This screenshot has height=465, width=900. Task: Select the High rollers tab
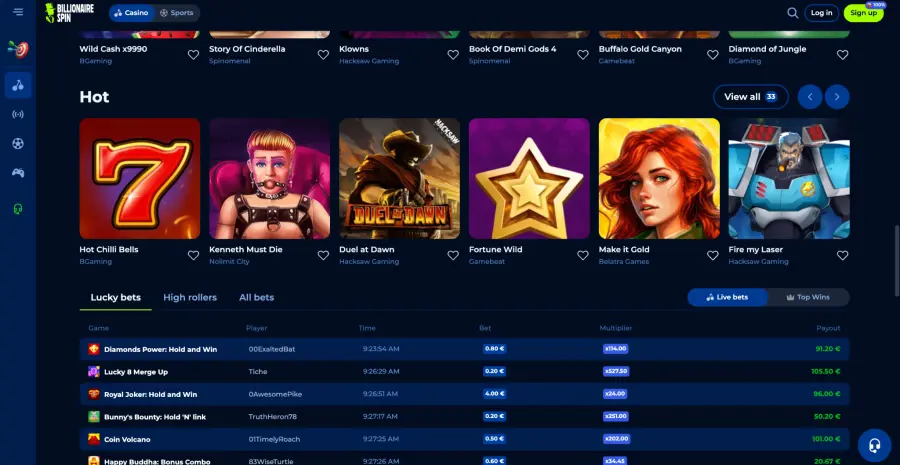[190, 297]
